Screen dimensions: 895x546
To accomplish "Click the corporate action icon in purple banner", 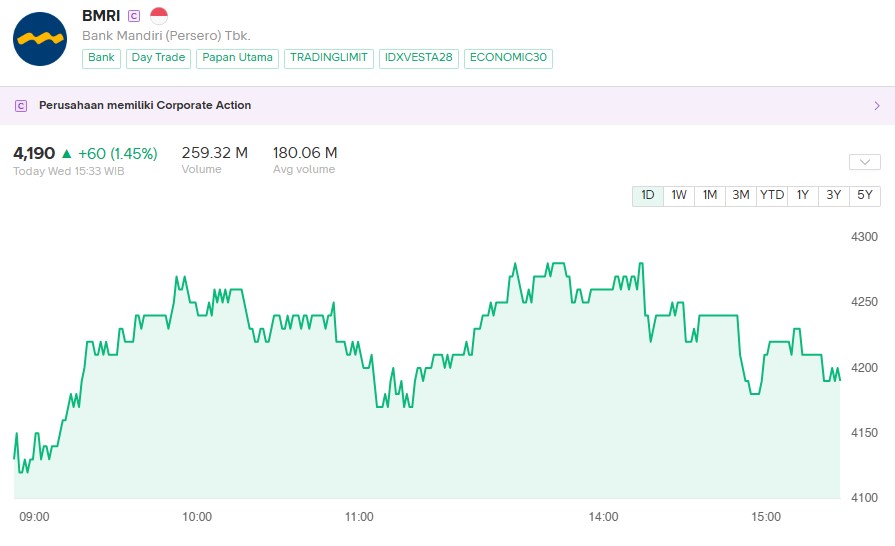I will 21,106.
